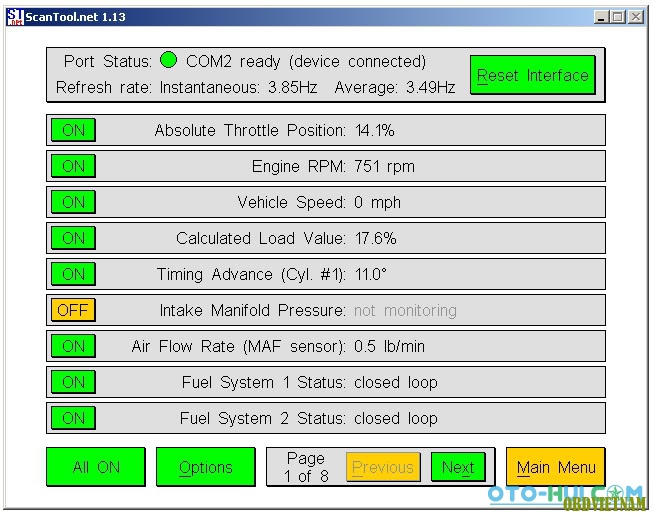Click the timing advance value '11.0°'
The image size is (653, 515).
coord(371,274)
